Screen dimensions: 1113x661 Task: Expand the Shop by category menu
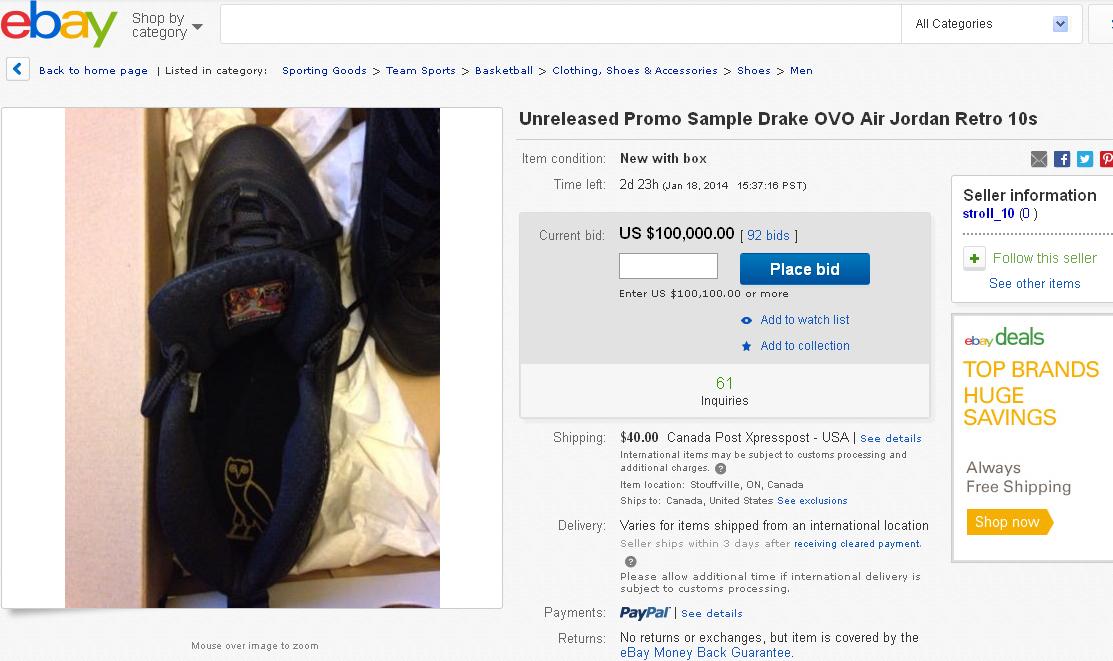[166, 26]
